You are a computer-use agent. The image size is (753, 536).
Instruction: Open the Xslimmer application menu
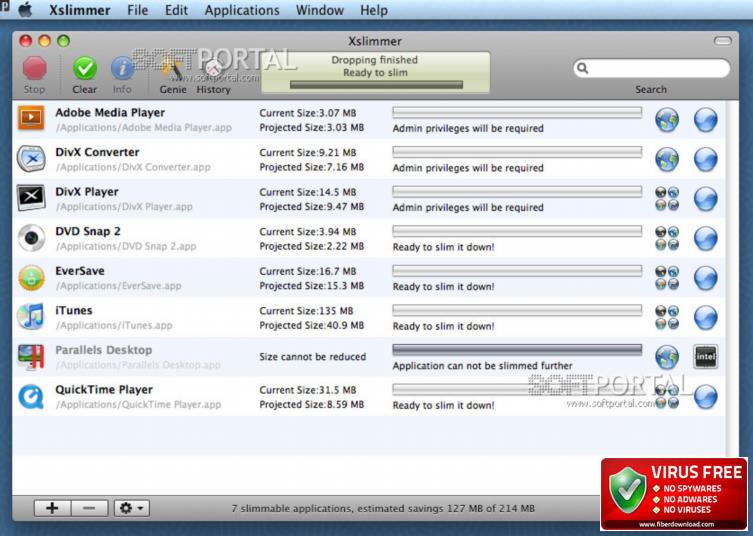(80, 10)
